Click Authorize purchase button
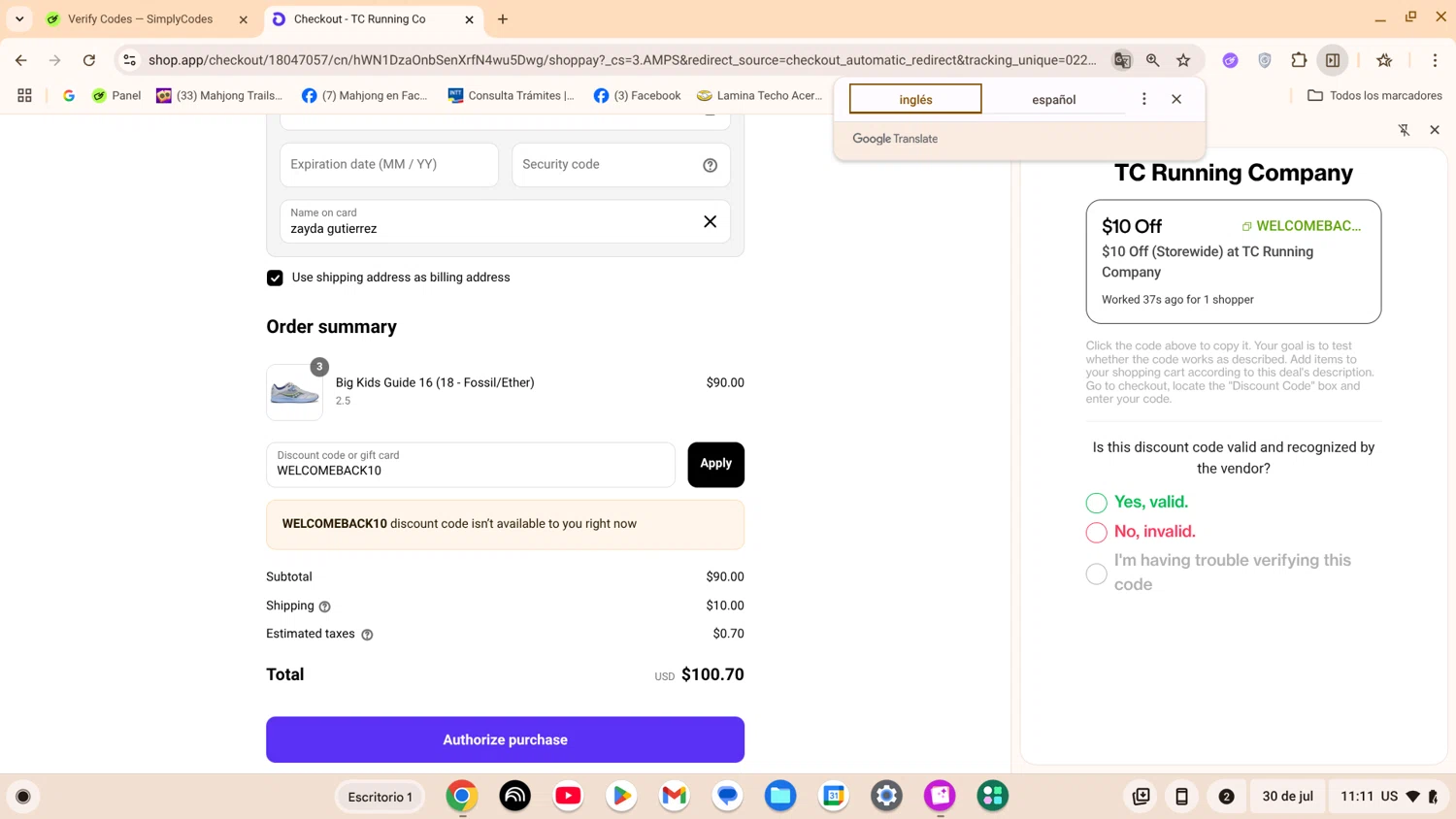1456x819 pixels. tap(505, 739)
